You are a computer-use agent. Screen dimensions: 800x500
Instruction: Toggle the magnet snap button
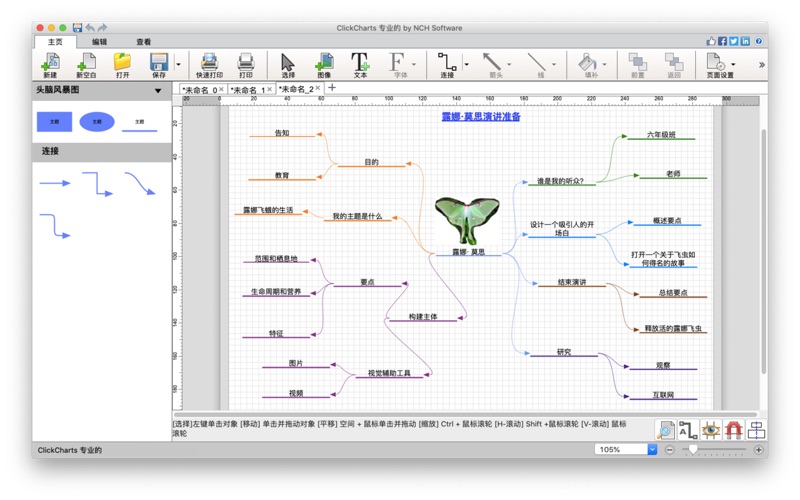coord(733,430)
